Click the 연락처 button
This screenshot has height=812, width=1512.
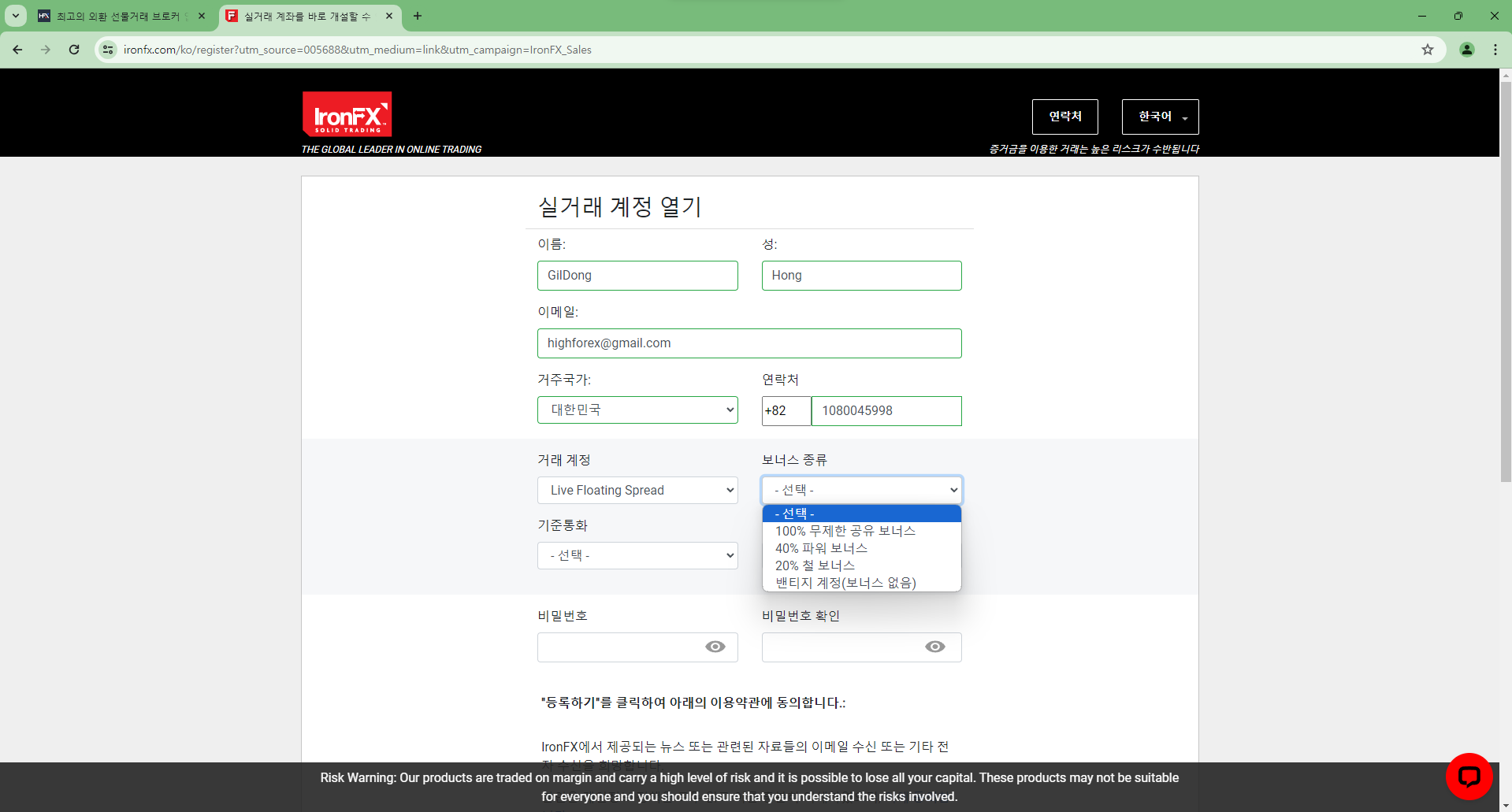click(1064, 117)
